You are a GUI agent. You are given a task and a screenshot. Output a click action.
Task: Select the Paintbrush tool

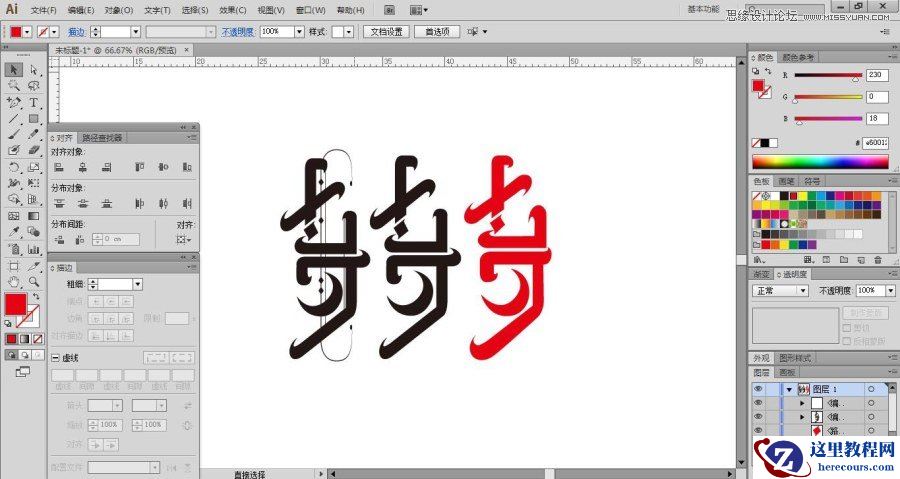coord(14,134)
